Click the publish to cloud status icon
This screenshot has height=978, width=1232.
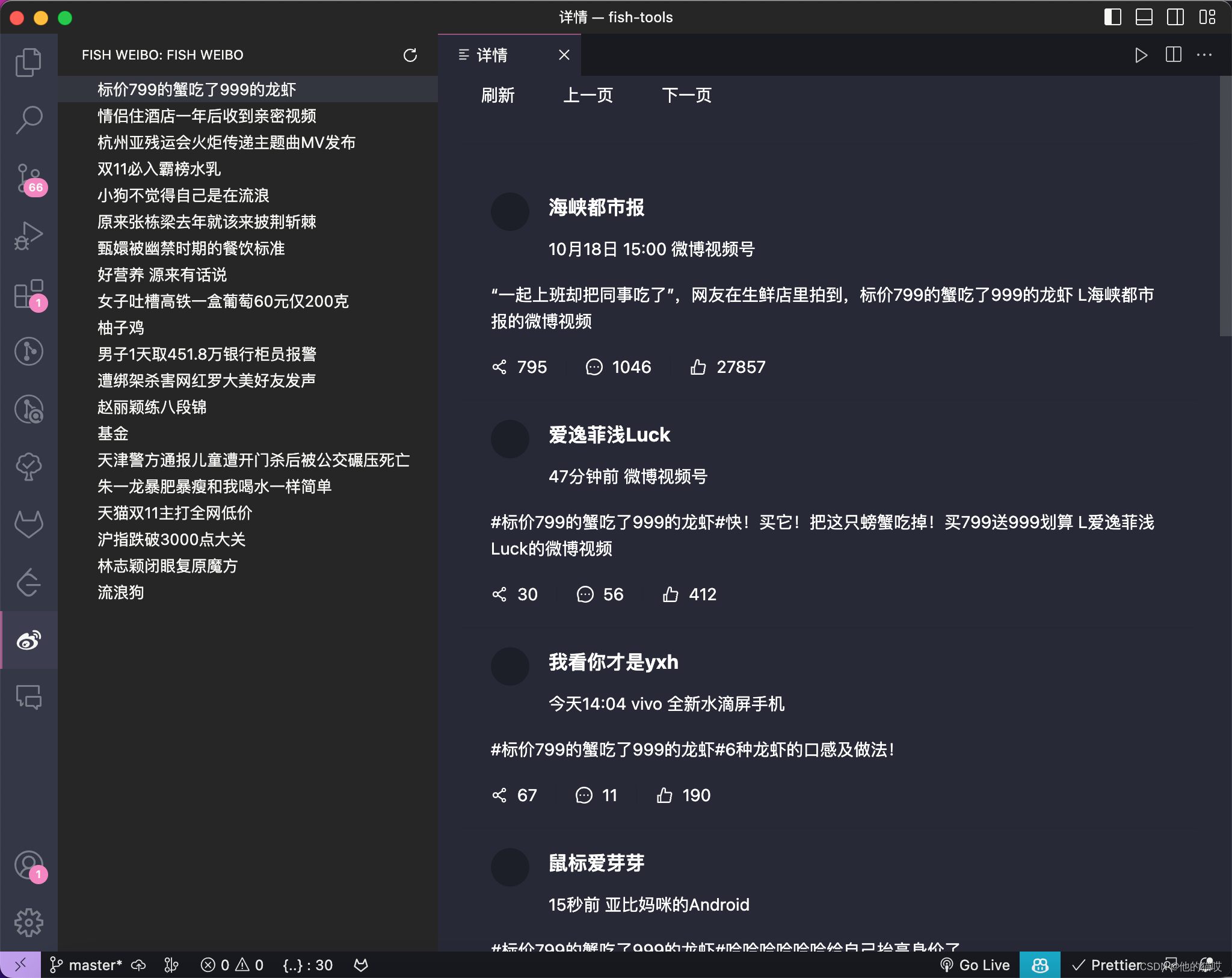coord(139,965)
